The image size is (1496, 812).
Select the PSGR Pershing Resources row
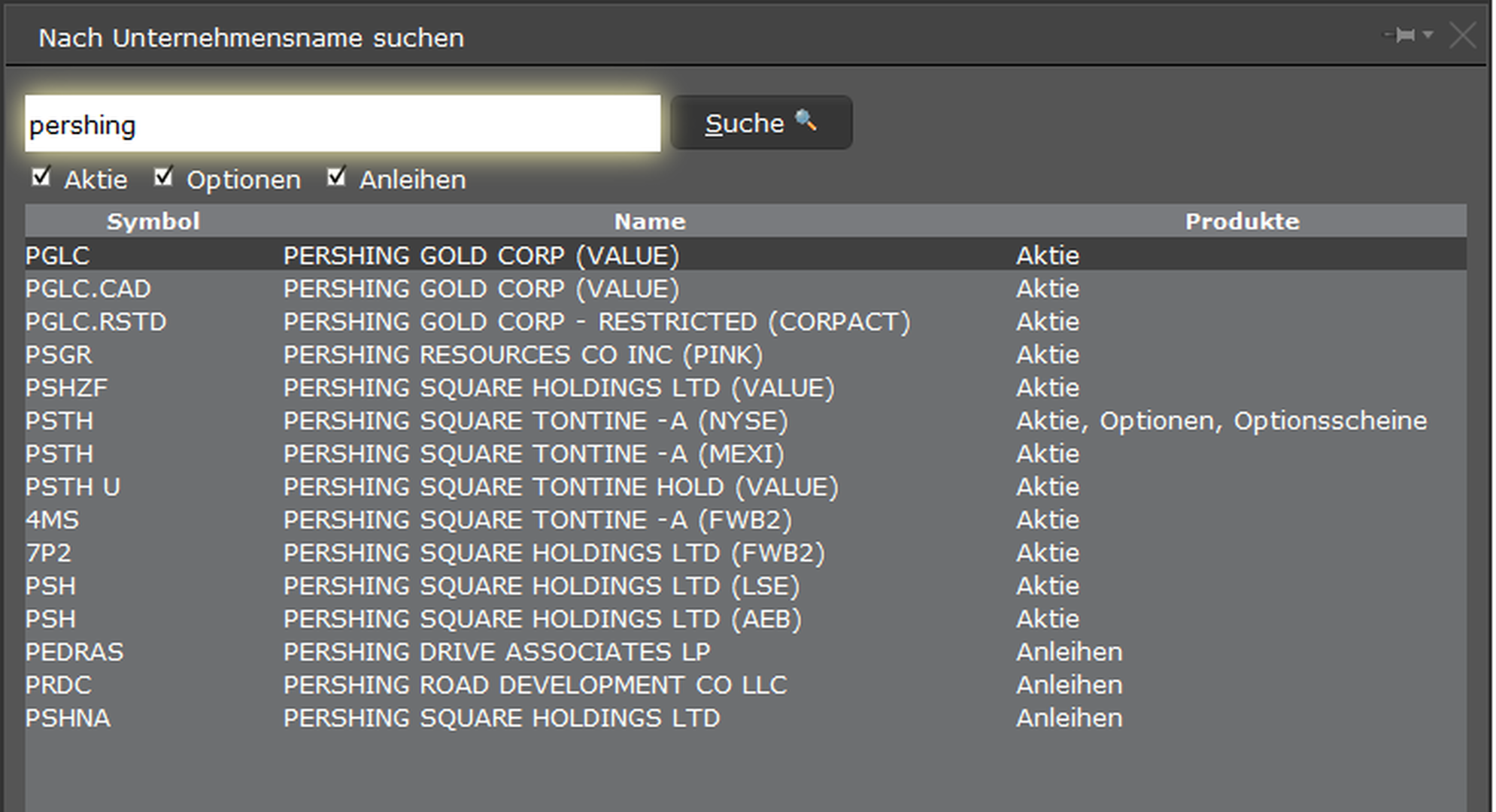(x=745, y=355)
